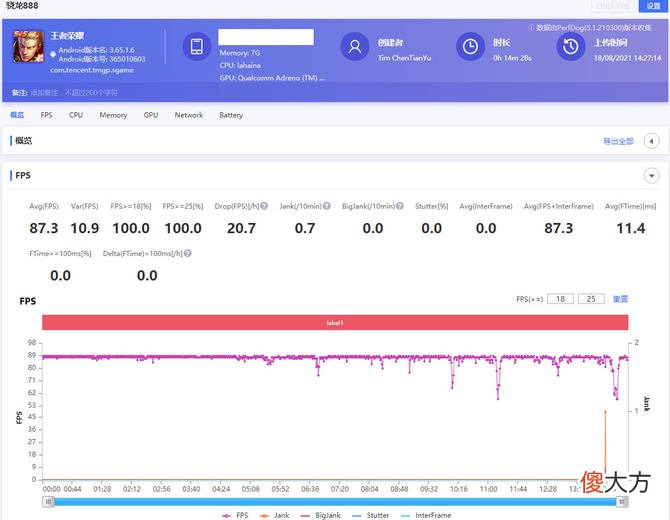
Task: Open the Battery tab
Action: (x=231, y=115)
